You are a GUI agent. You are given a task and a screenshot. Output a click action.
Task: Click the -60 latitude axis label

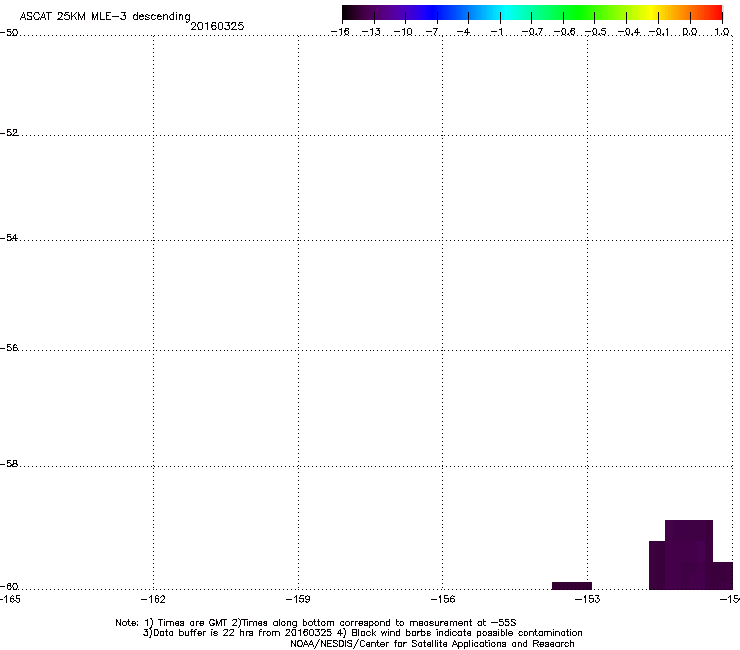[x=9, y=587]
